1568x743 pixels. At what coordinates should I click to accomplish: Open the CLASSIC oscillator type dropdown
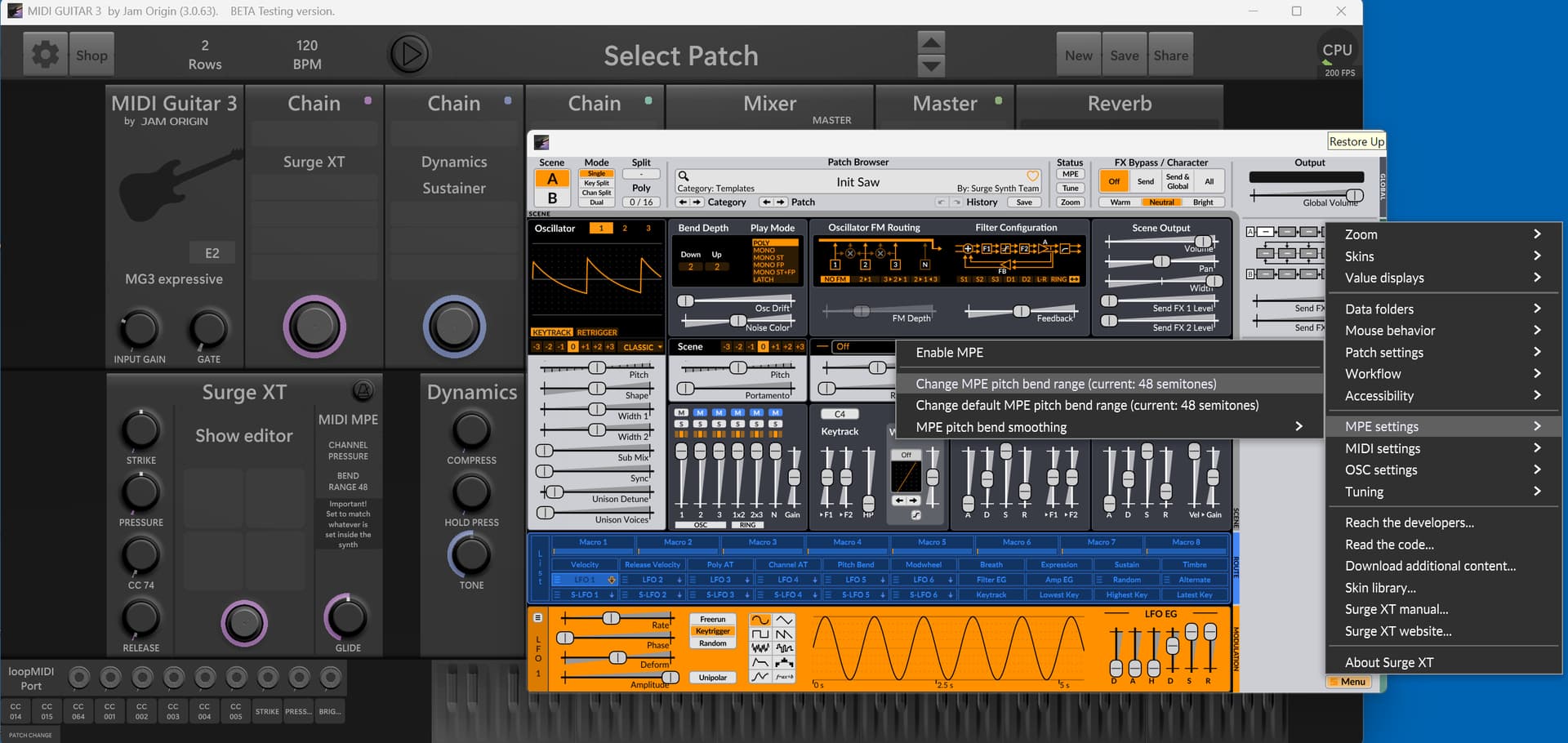click(x=643, y=347)
